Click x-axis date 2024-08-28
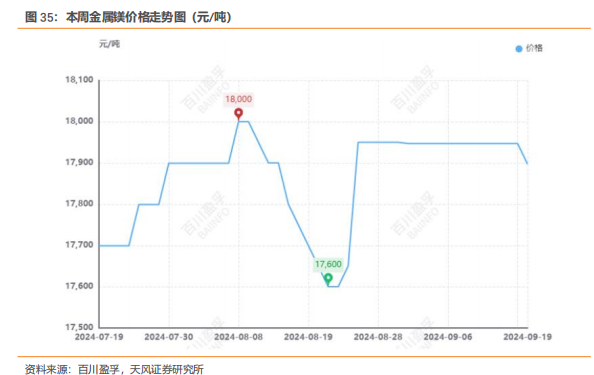Screen dimensions: 594x375 pyautogui.click(x=378, y=337)
